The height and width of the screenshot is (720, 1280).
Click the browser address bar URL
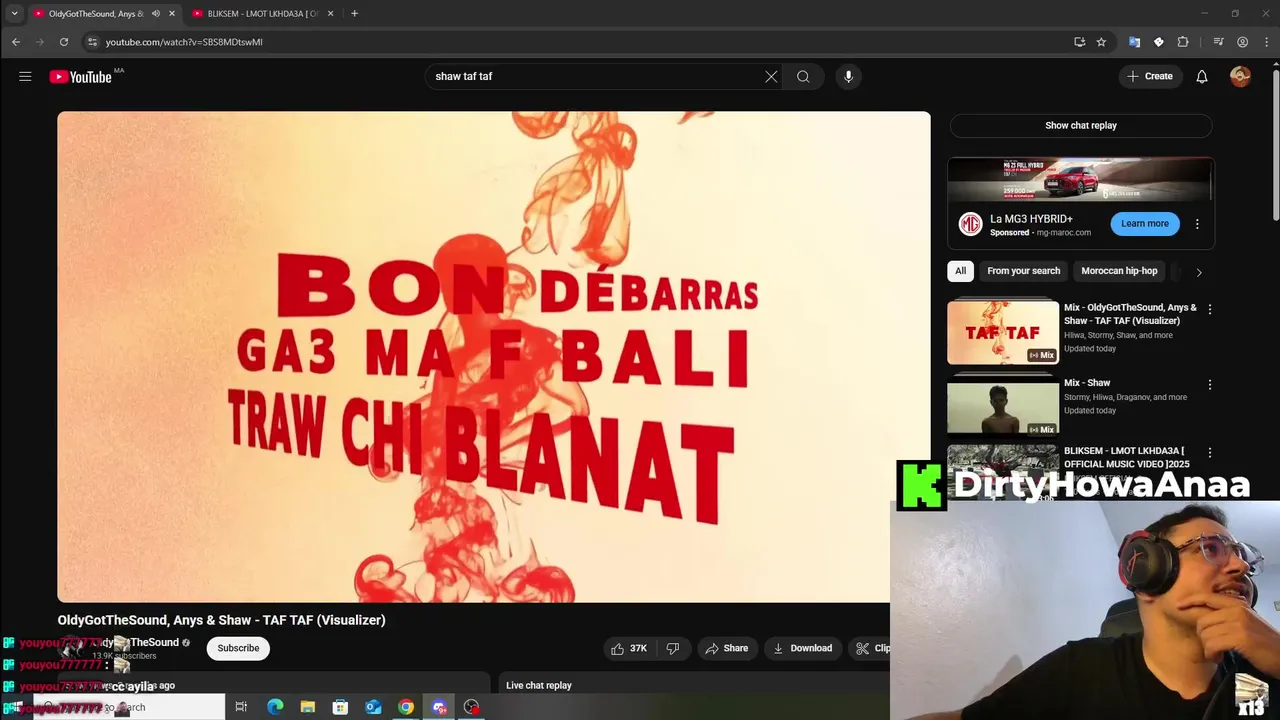[184, 42]
